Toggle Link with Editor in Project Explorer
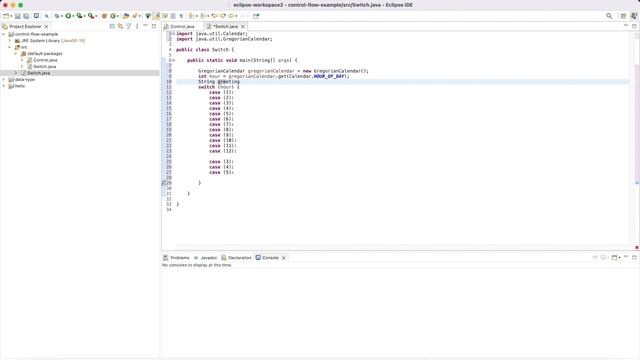This screenshot has height=360, width=640. [x=120, y=26]
